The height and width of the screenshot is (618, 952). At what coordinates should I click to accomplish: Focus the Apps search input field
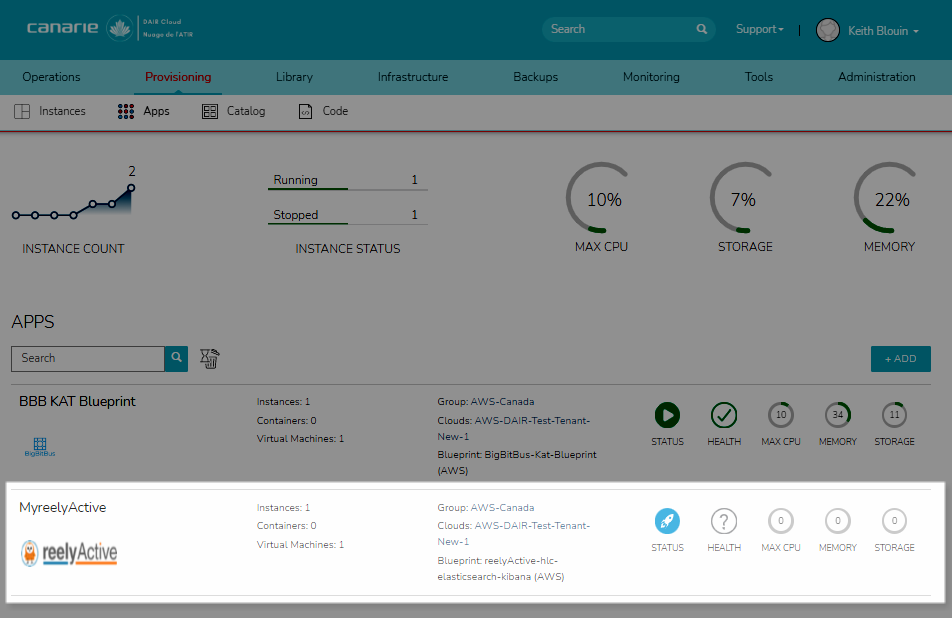pos(88,358)
